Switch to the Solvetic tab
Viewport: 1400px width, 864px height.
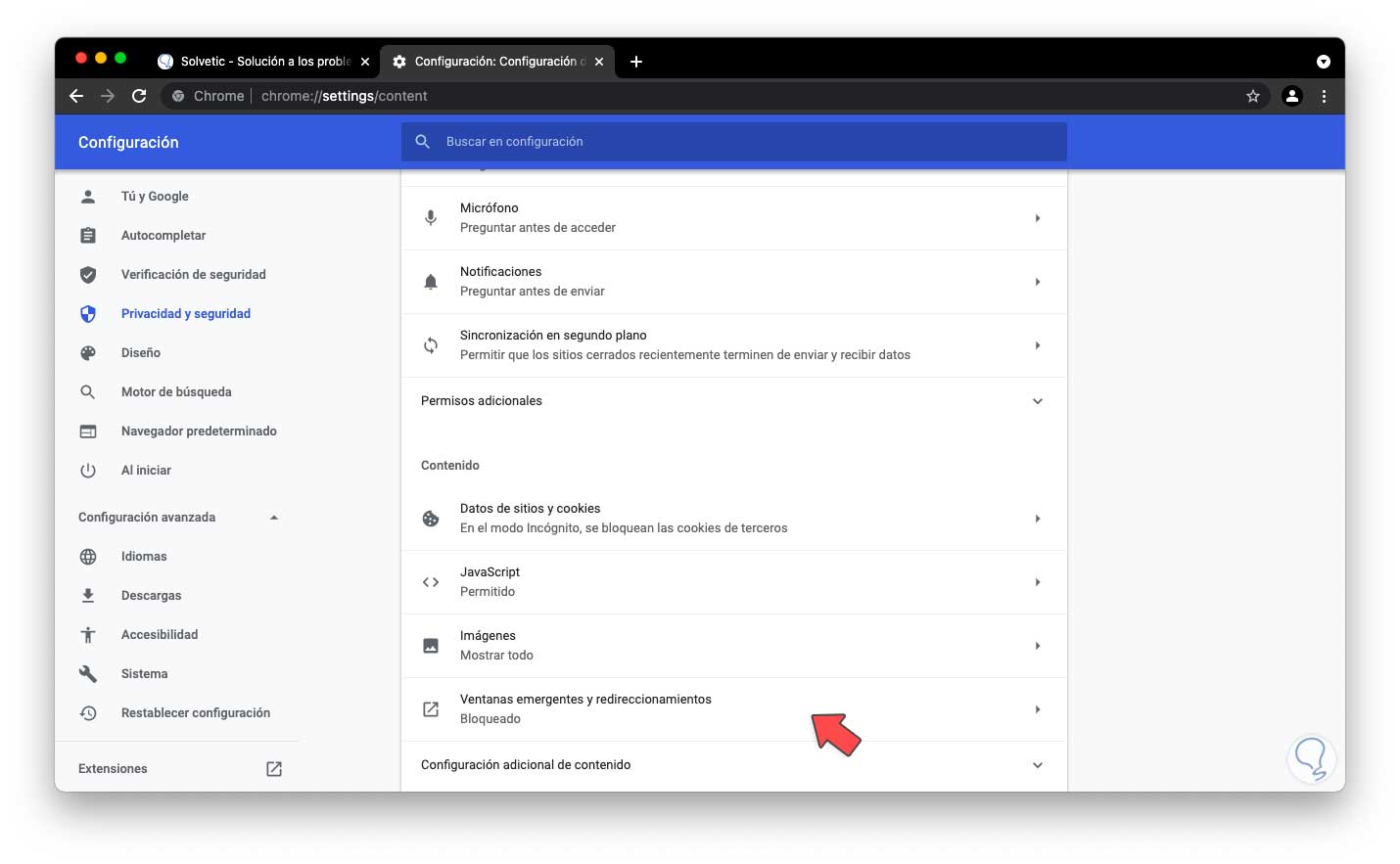264,62
